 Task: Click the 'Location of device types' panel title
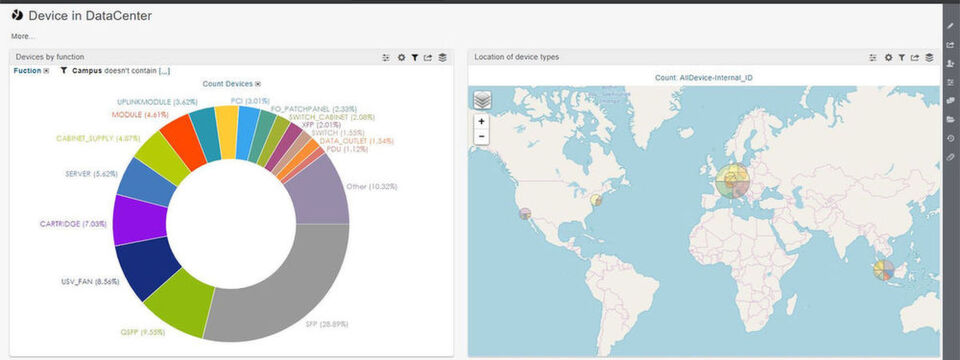517,57
